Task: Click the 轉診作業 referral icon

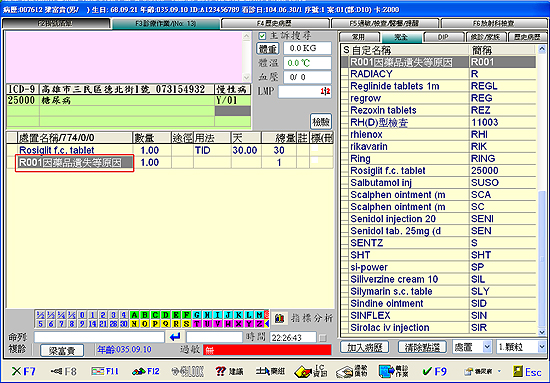Action: tap(394, 371)
